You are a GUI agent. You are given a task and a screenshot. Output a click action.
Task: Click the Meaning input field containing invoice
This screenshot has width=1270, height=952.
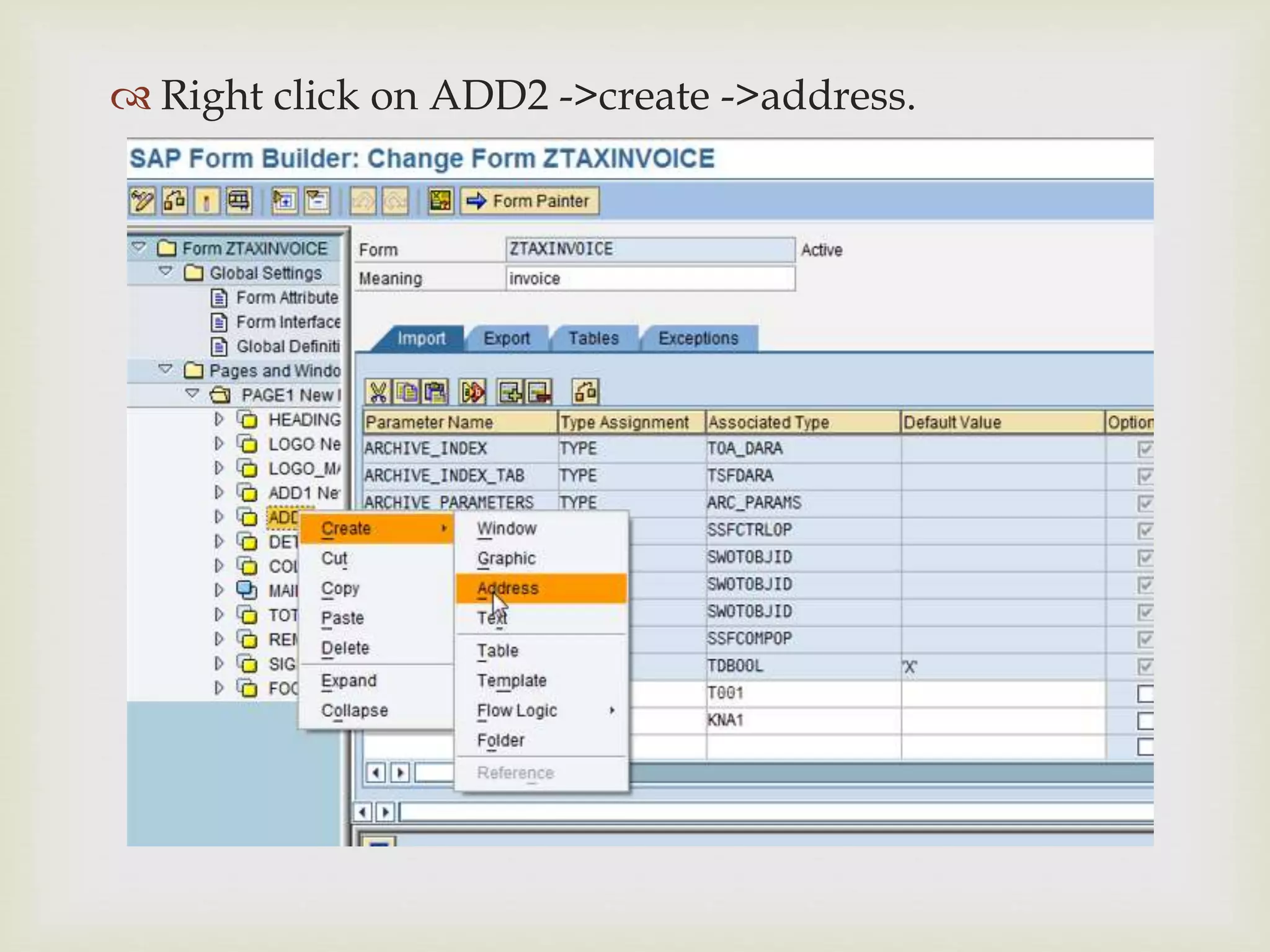tap(649, 278)
